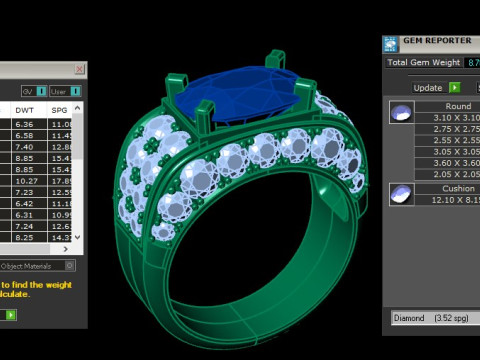
Task: Select the DWT cell 6.58
Action: (29, 136)
